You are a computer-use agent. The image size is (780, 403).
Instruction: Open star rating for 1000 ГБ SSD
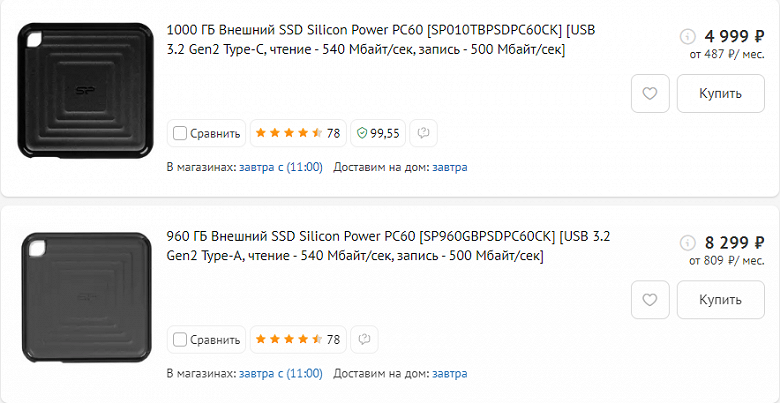[x=297, y=133]
